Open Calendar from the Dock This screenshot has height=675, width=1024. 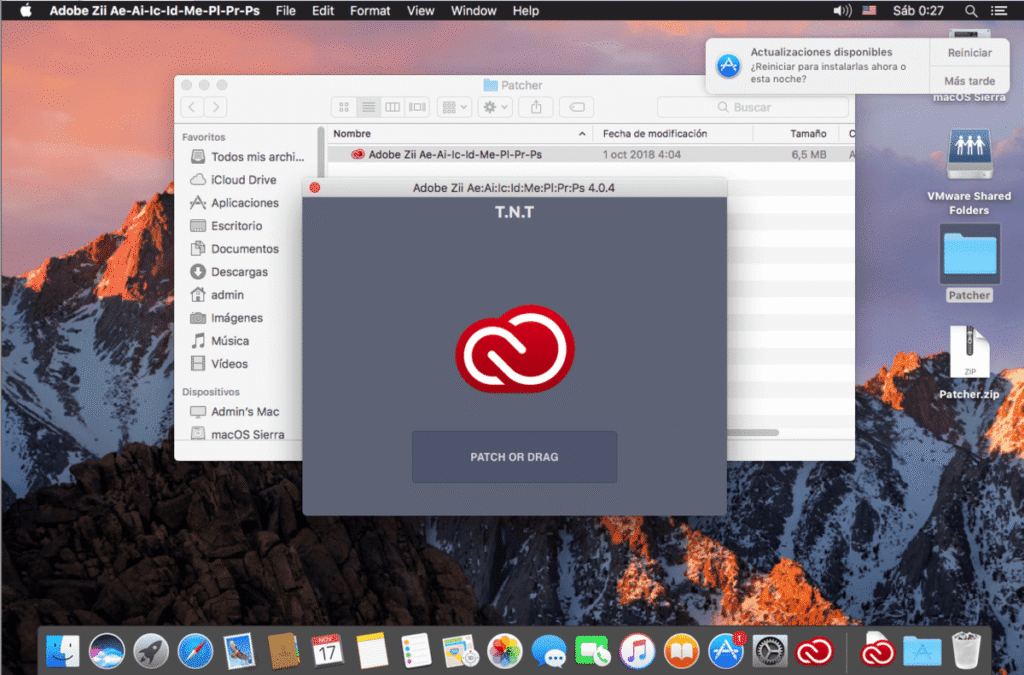point(328,651)
